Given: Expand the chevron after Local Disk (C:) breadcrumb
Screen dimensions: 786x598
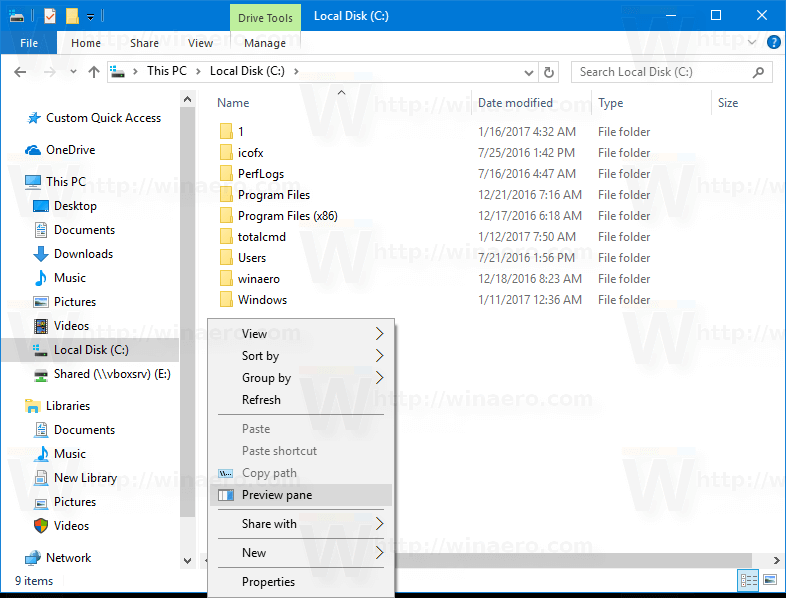Looking at the screenshot, I should point(296,71).
